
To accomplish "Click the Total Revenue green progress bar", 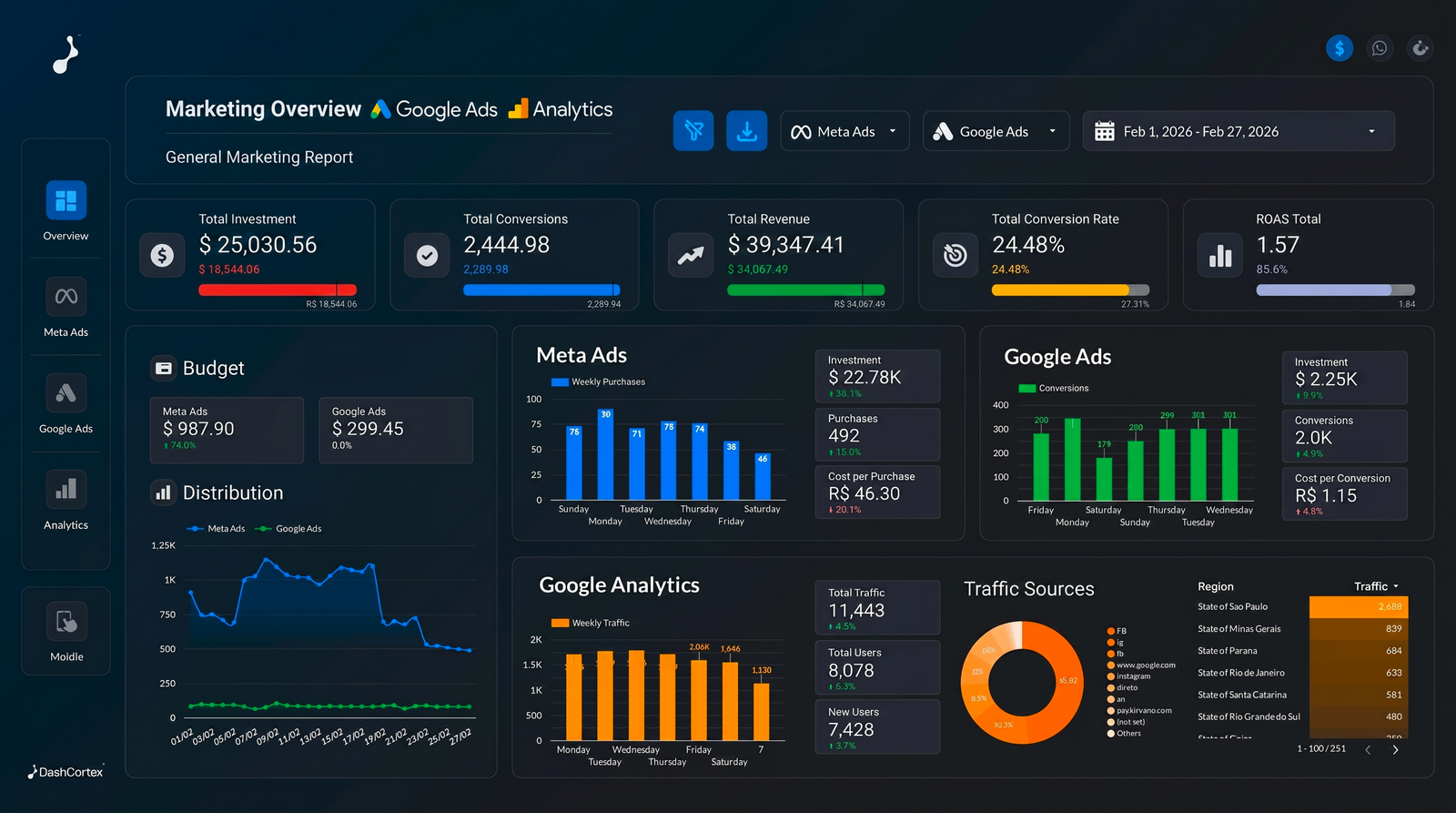I will pyautogui.click(x=806, y=290).
